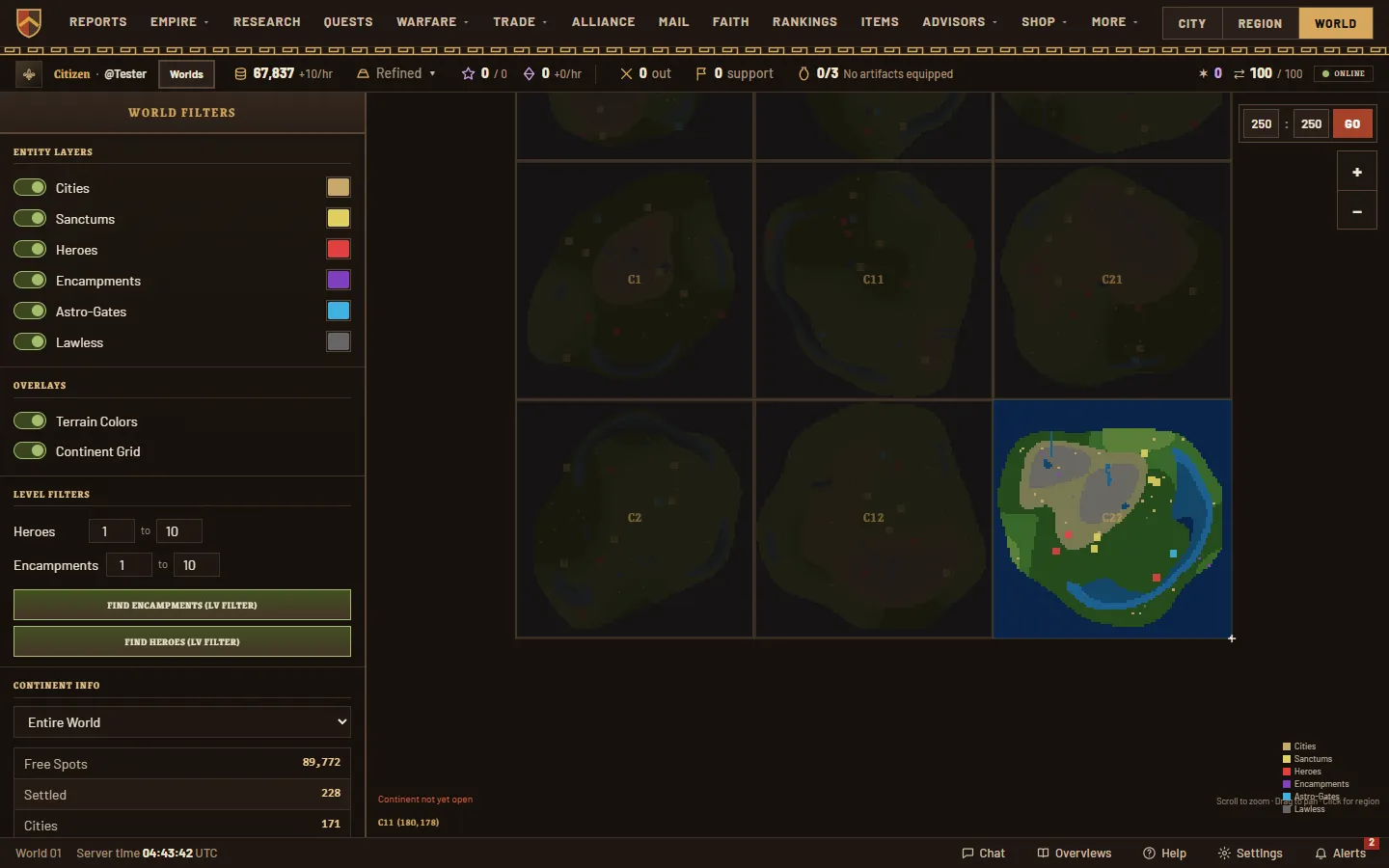Open Help in the bottom bar
1389x868 pixels.
pyautogui.click(x=1164, y=854)
